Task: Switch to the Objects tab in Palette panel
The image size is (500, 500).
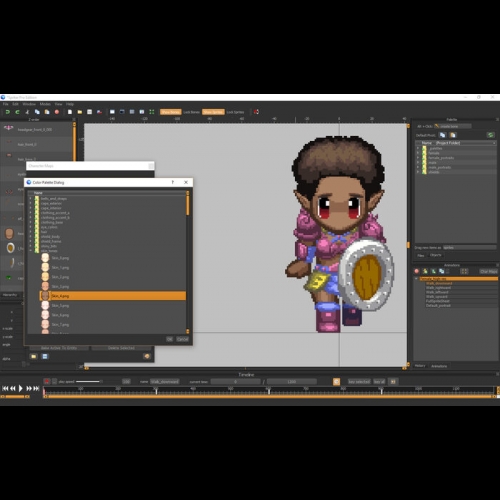Action: 435,255
